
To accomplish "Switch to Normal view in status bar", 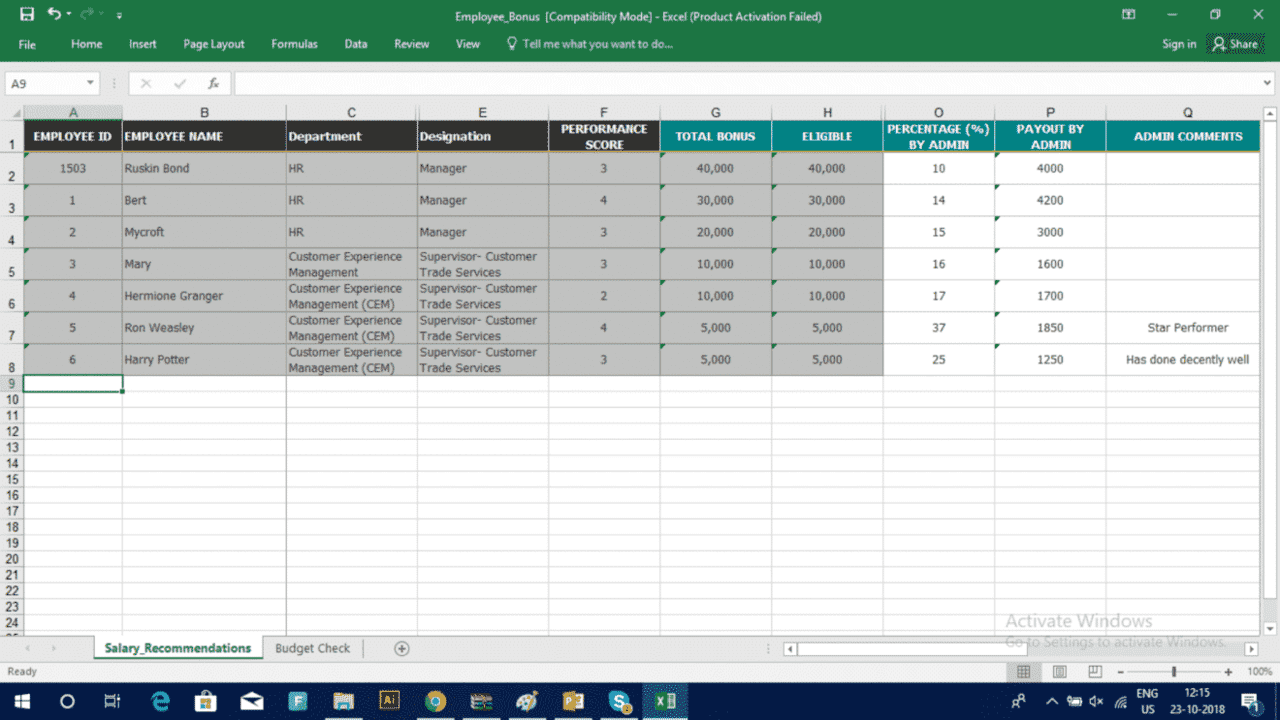I will pos(1023,672).
